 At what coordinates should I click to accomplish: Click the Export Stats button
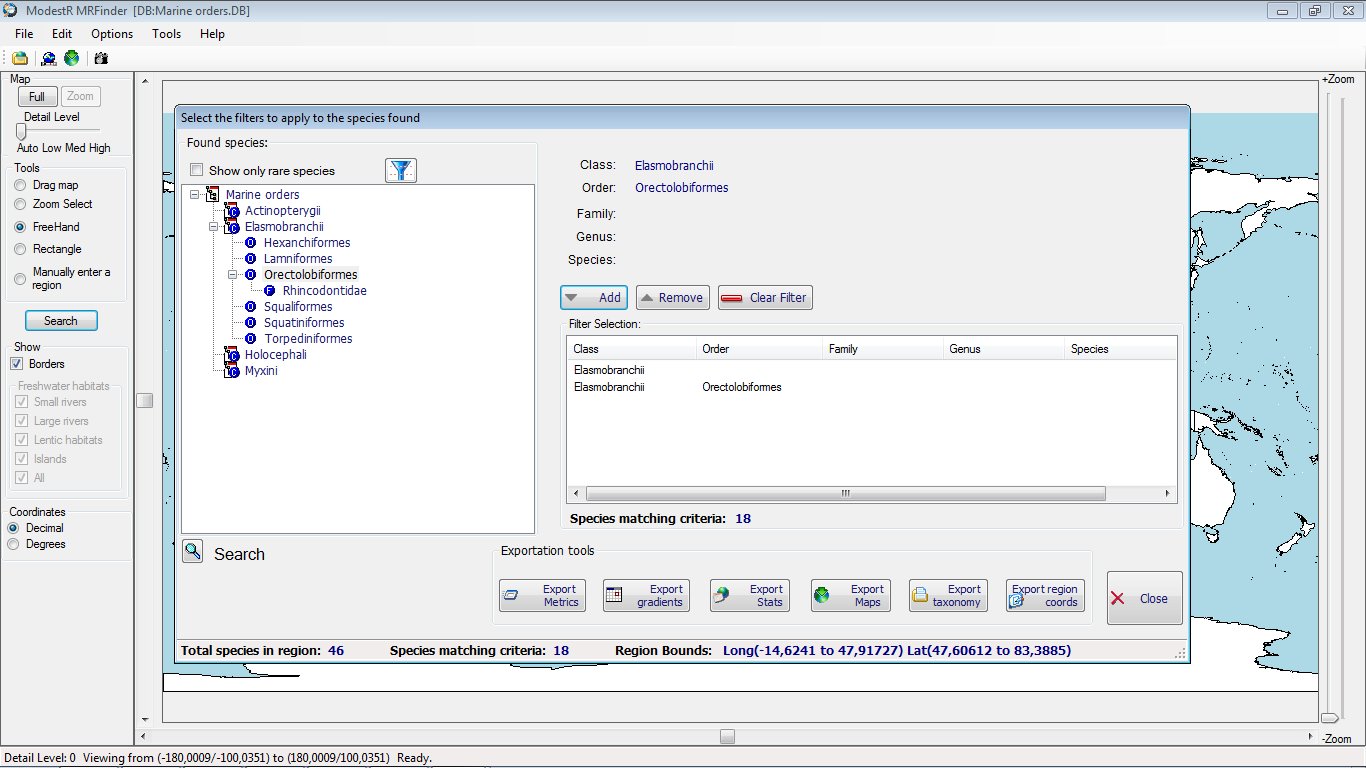pyautogui.click(x=750, y=596)
